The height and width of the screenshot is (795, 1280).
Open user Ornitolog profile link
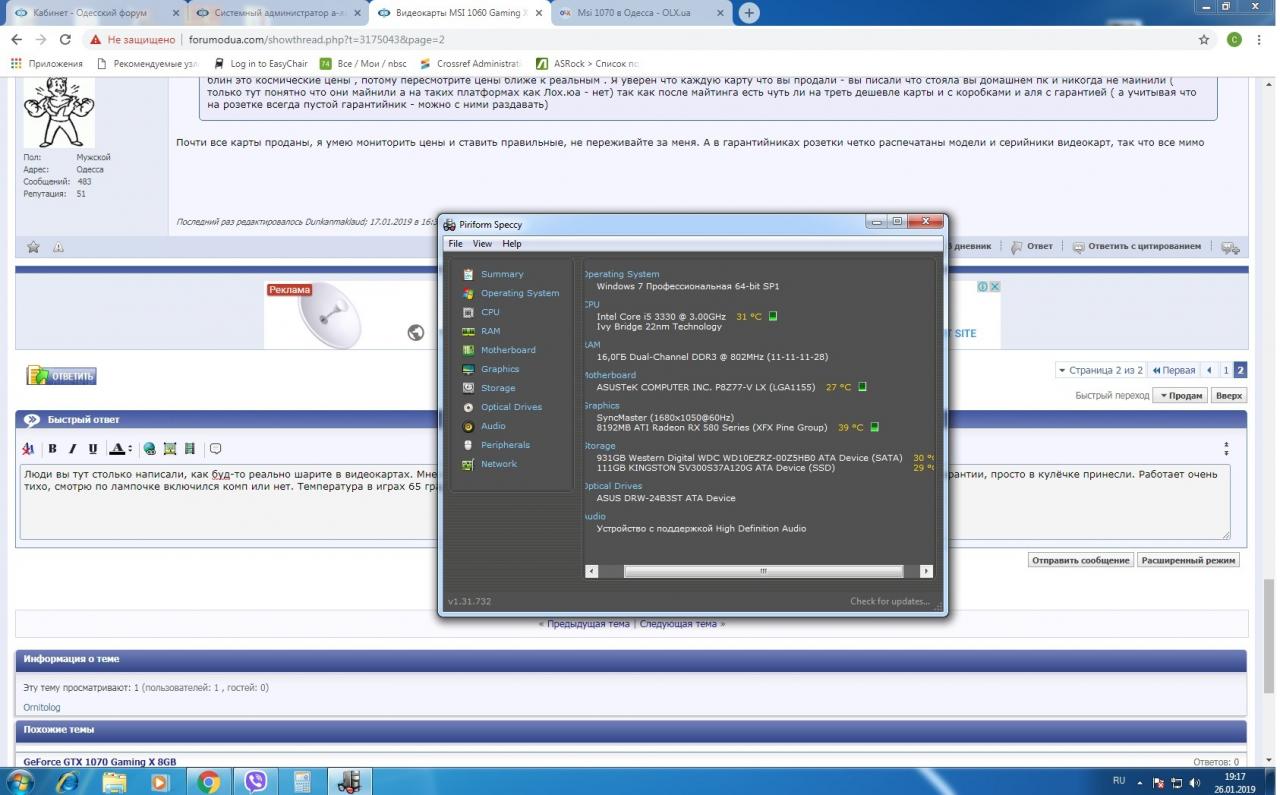(x=42, y=707)
